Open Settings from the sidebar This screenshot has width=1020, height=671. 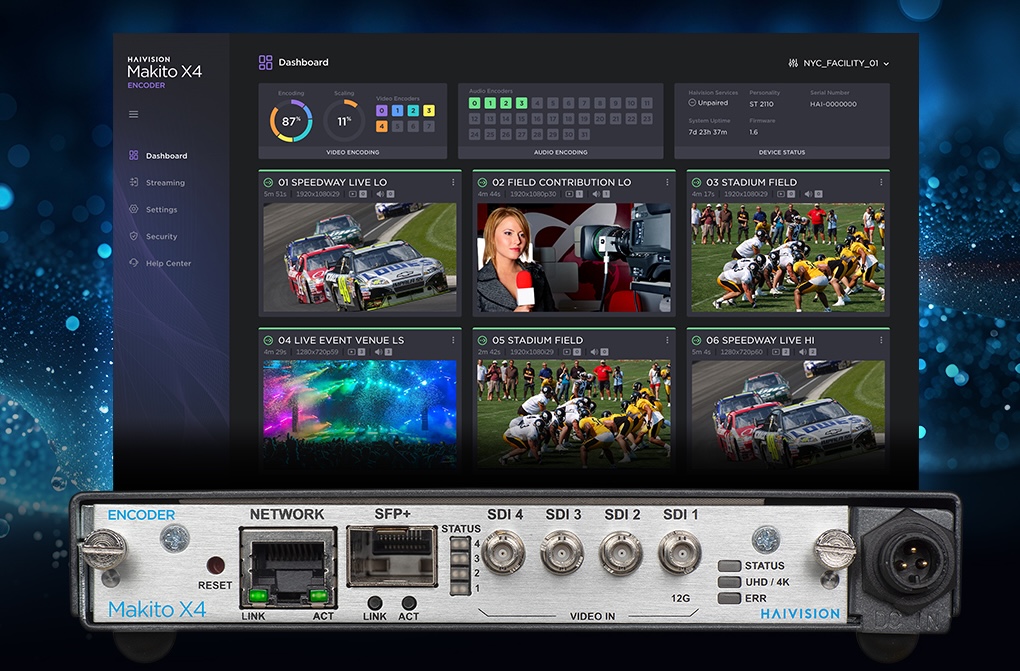pyautogui.click(x=154, y=210)
